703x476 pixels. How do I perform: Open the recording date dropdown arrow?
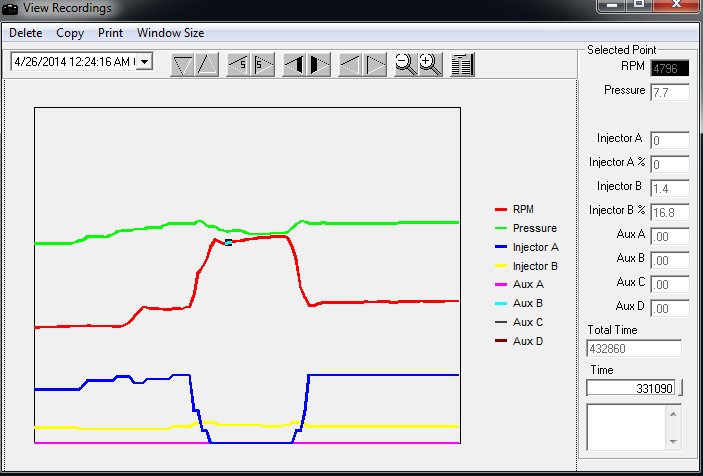click(x=144, y=61)
